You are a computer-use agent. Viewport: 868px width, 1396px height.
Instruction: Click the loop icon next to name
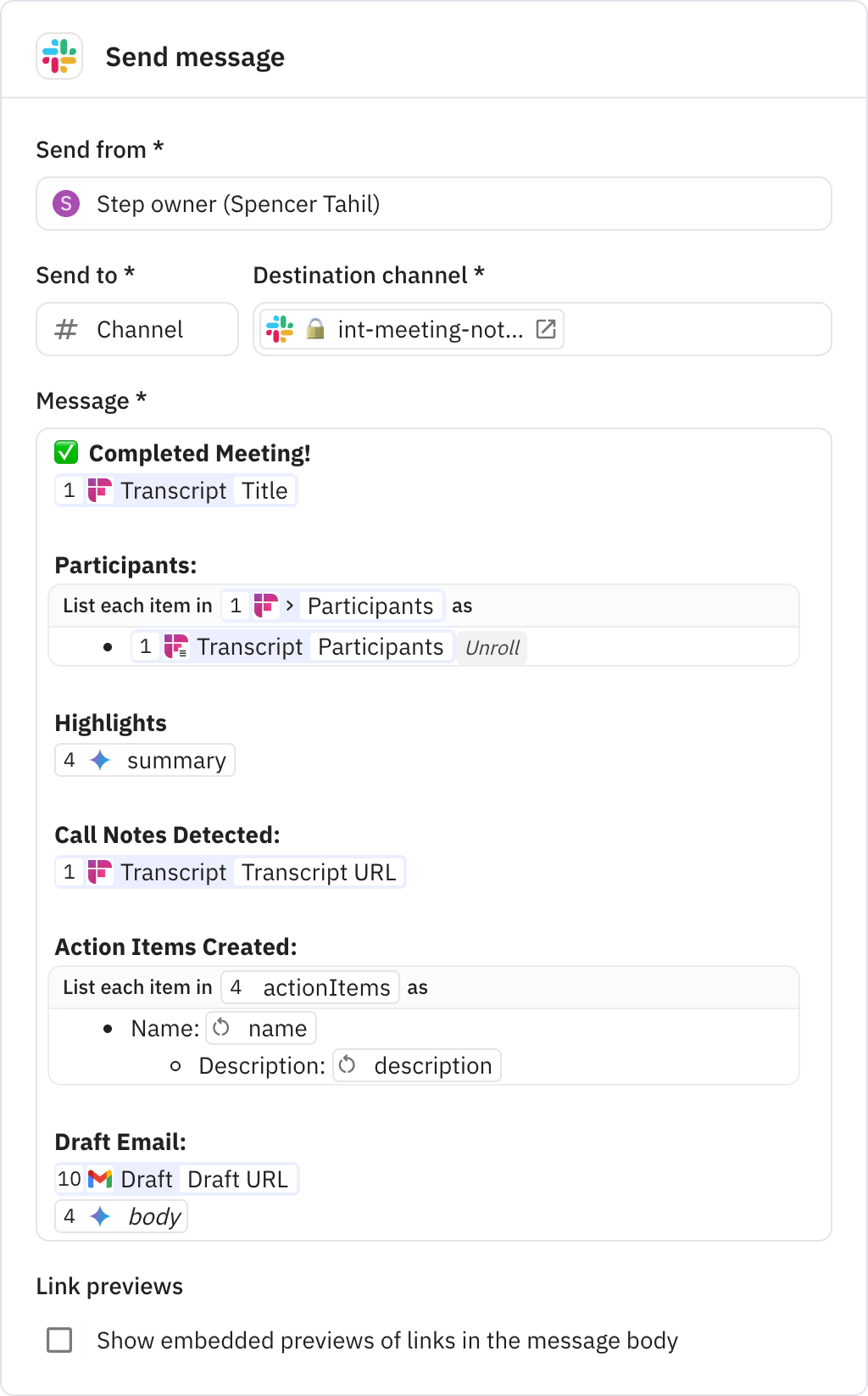[222, 1028]
